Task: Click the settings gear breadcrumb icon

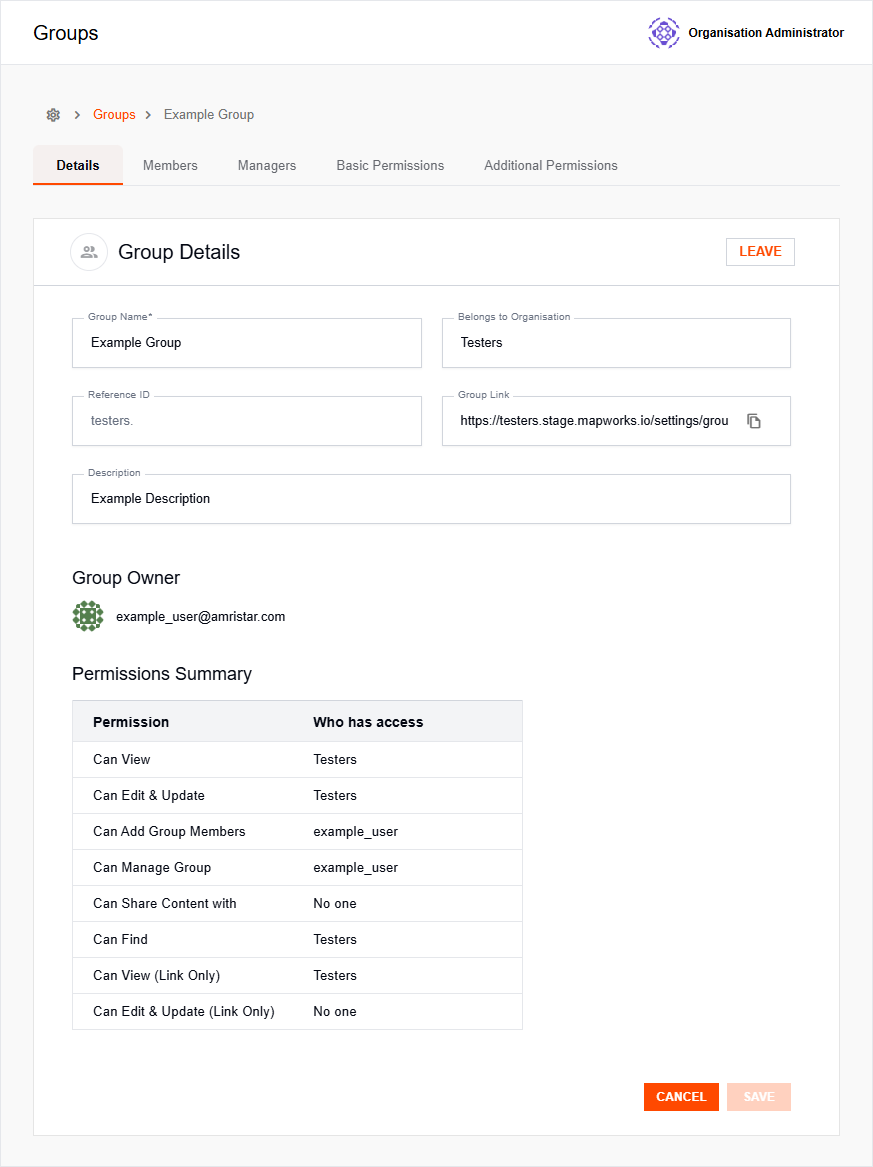Action: (x=53, y=115)
